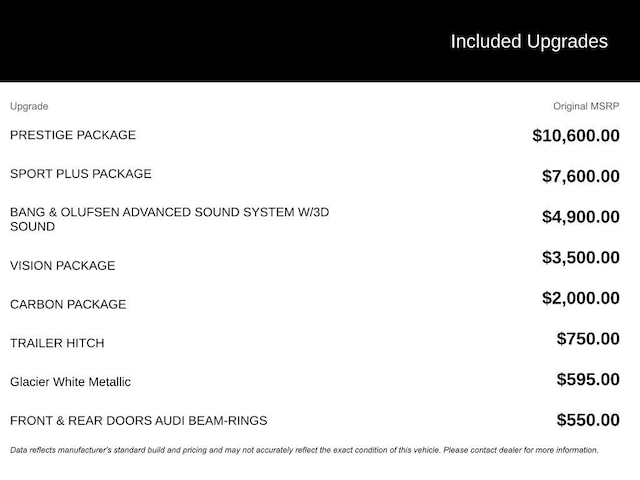Select the CARBON PACKAGE entry
This screenshot has width=640, height=480.
(x=68, y=304)
